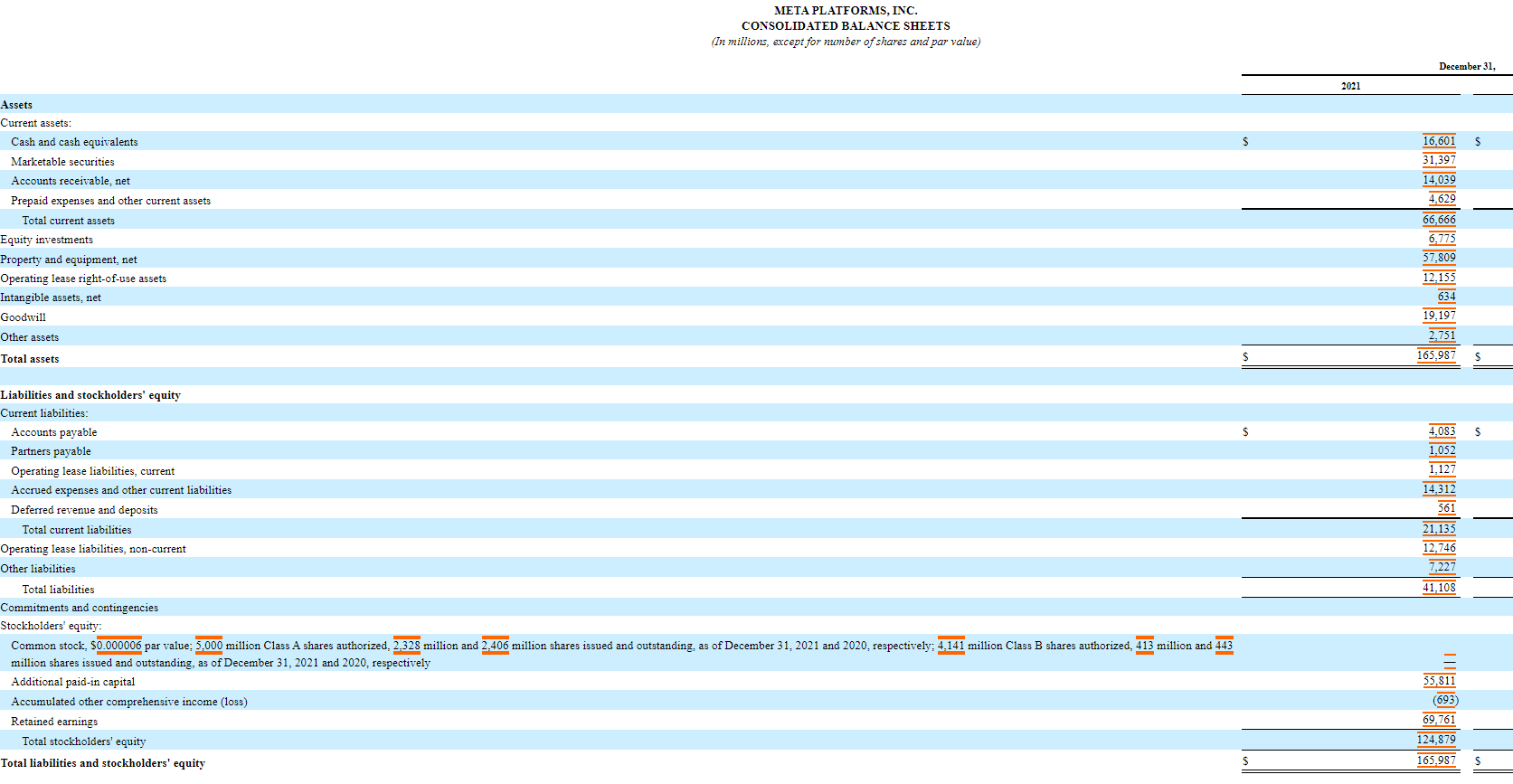This screenshot has width=1513, height=784.
Task: Click the $0.000006 par value in Common stock
Action: (x=118, y=646)
